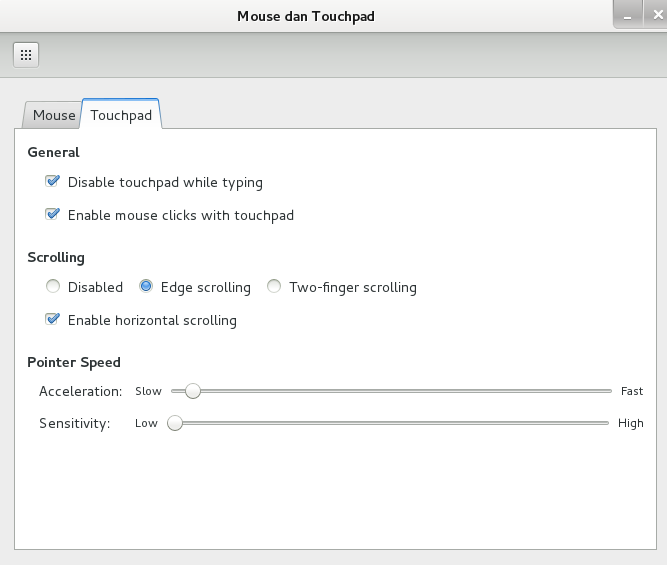Viewport: 667px width, 565px height.
Task: Choose the Edge scrolling radio option
Action: coord(146,287)
